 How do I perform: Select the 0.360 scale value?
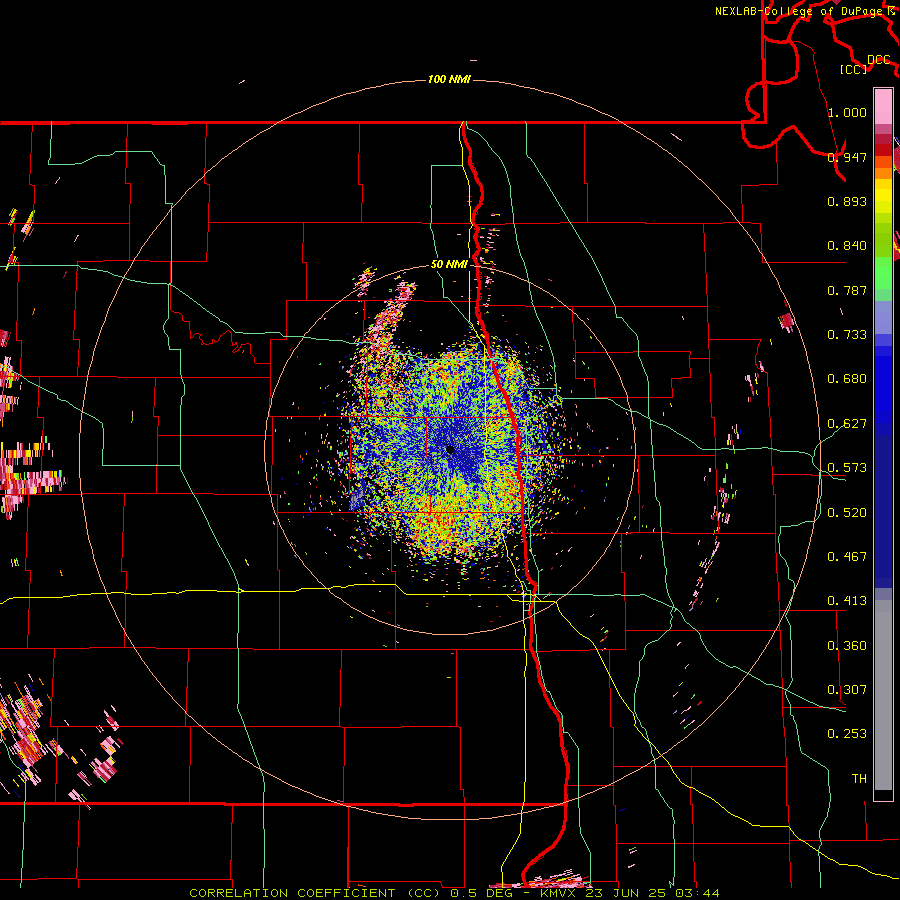click(x=847, y=646)
